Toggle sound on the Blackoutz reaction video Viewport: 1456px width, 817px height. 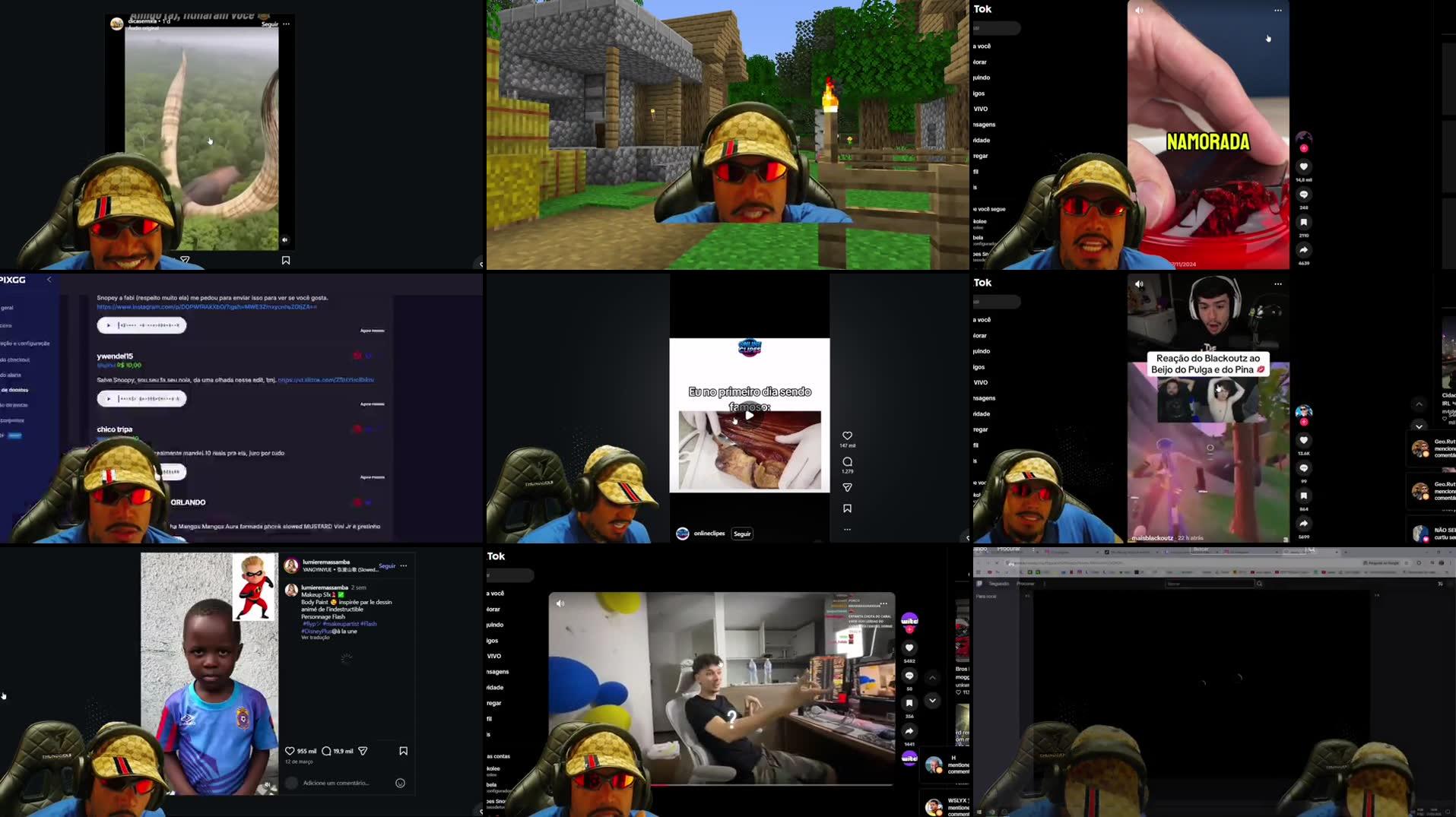tap(1137, 283)
